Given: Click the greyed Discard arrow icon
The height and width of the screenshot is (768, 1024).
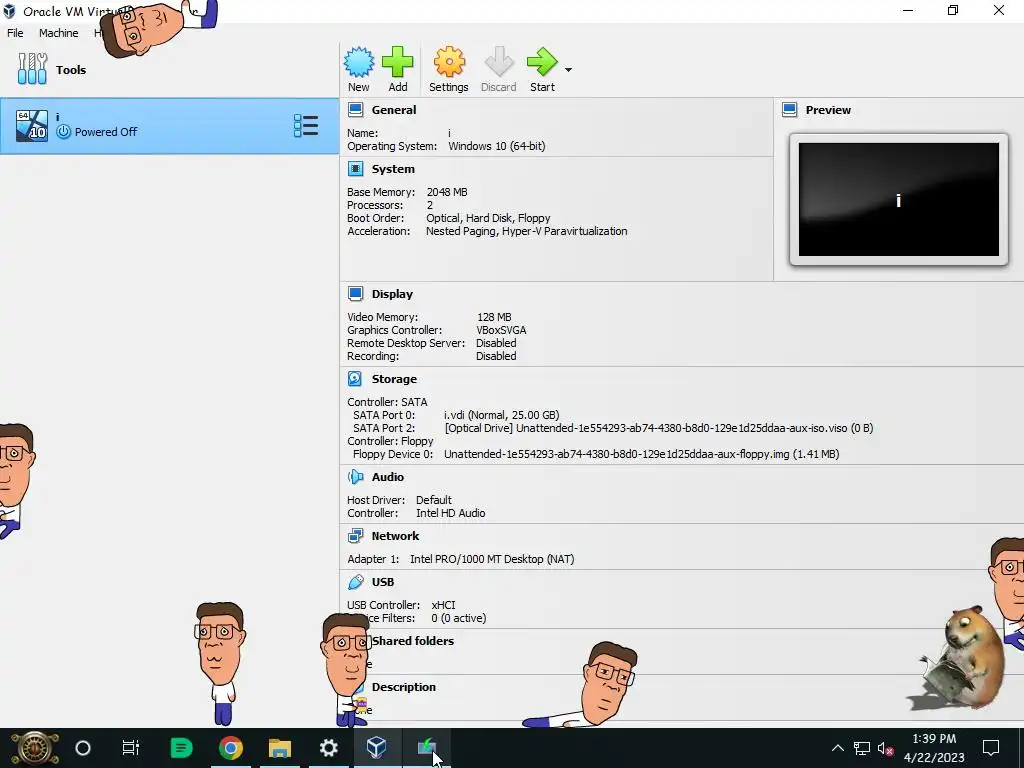Looking at the screenshot, I should (x=499, y=63).
